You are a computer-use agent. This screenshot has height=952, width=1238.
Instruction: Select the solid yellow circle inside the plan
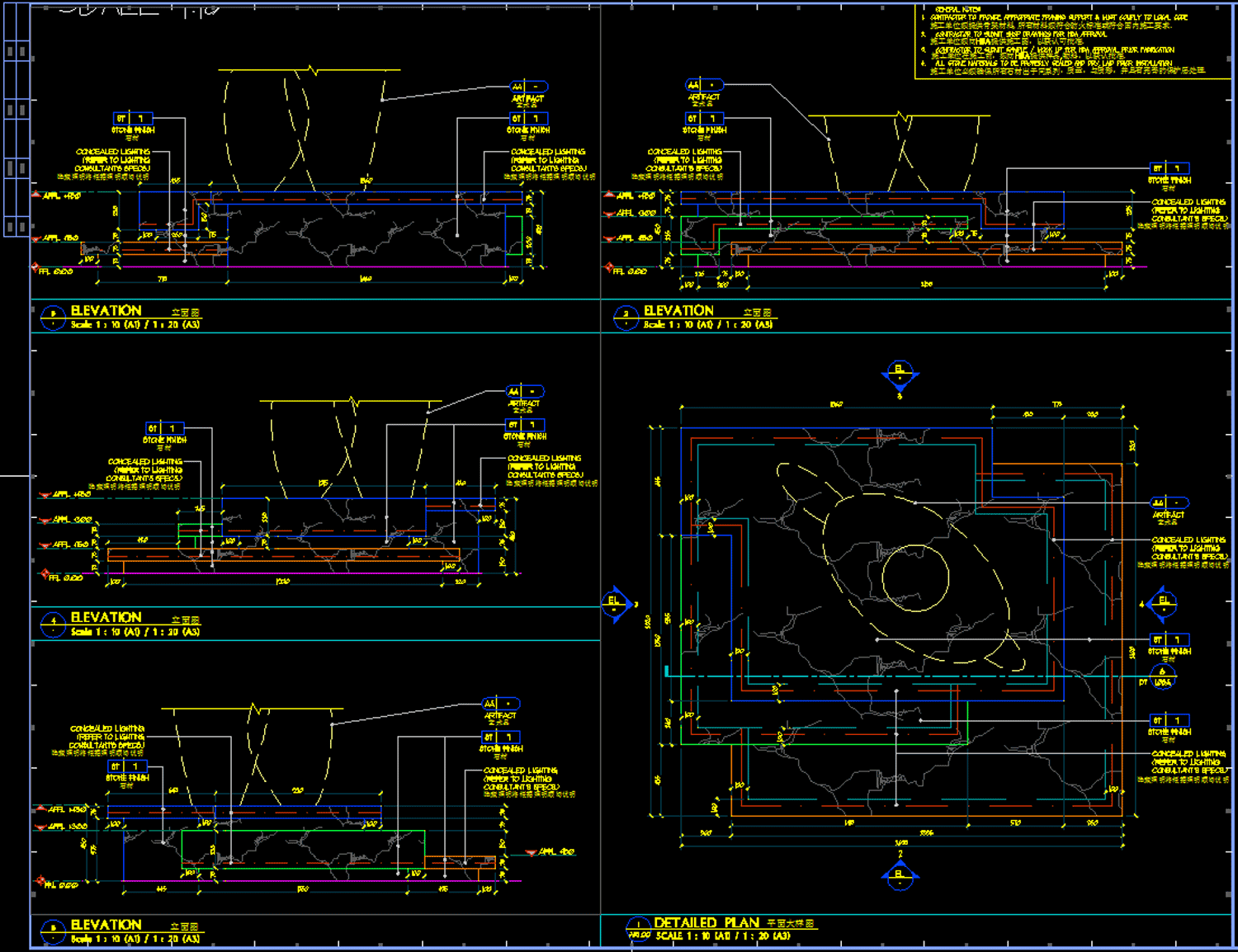tap(915, 577)
